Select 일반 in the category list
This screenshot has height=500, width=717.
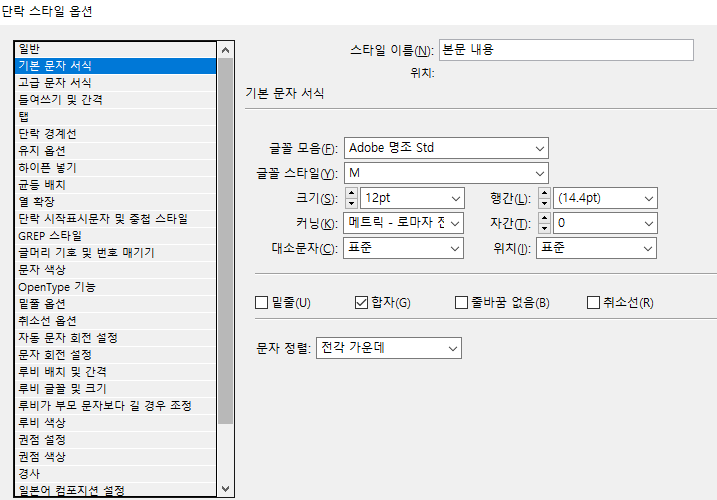click(x=115, y=49)
